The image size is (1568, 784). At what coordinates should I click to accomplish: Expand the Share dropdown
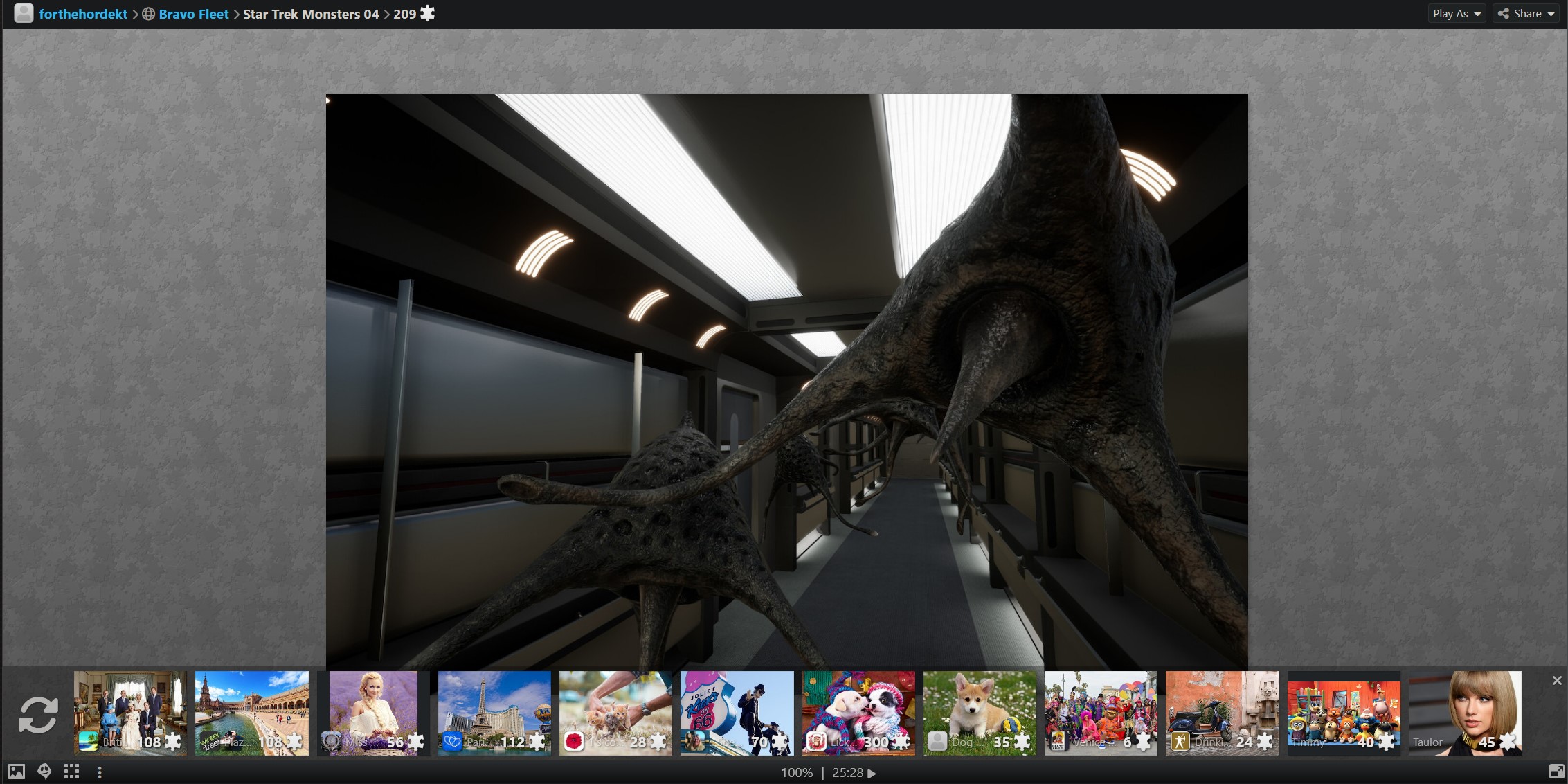(x=1526, y=13)
